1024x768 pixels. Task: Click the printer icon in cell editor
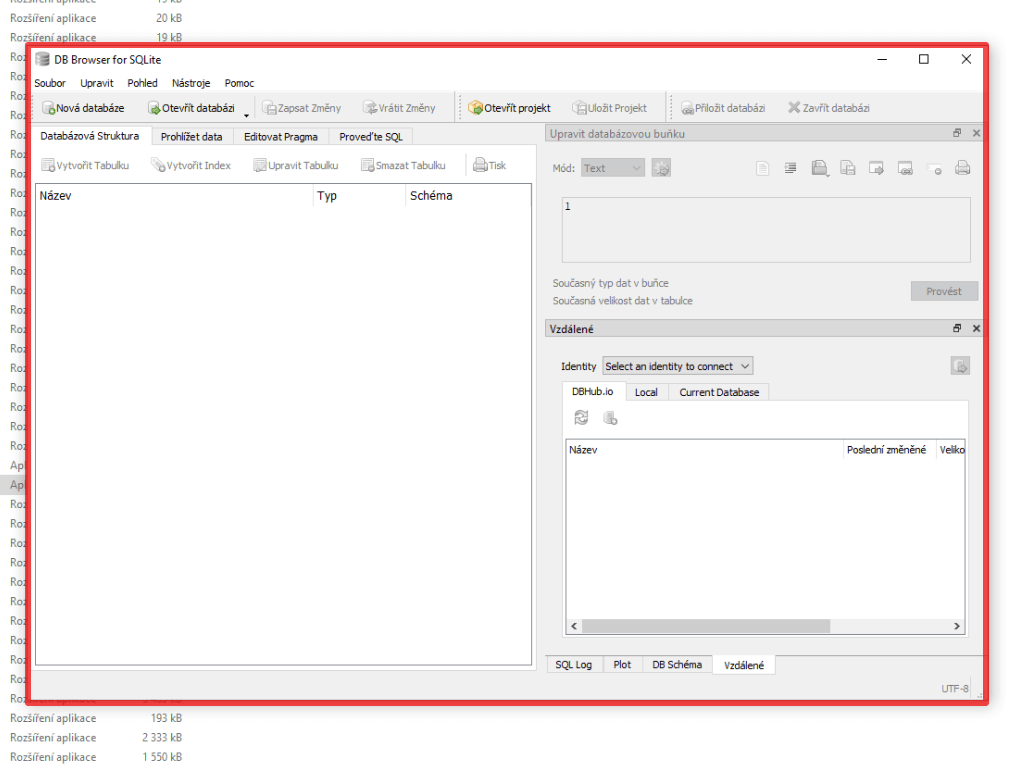[963, 168]
